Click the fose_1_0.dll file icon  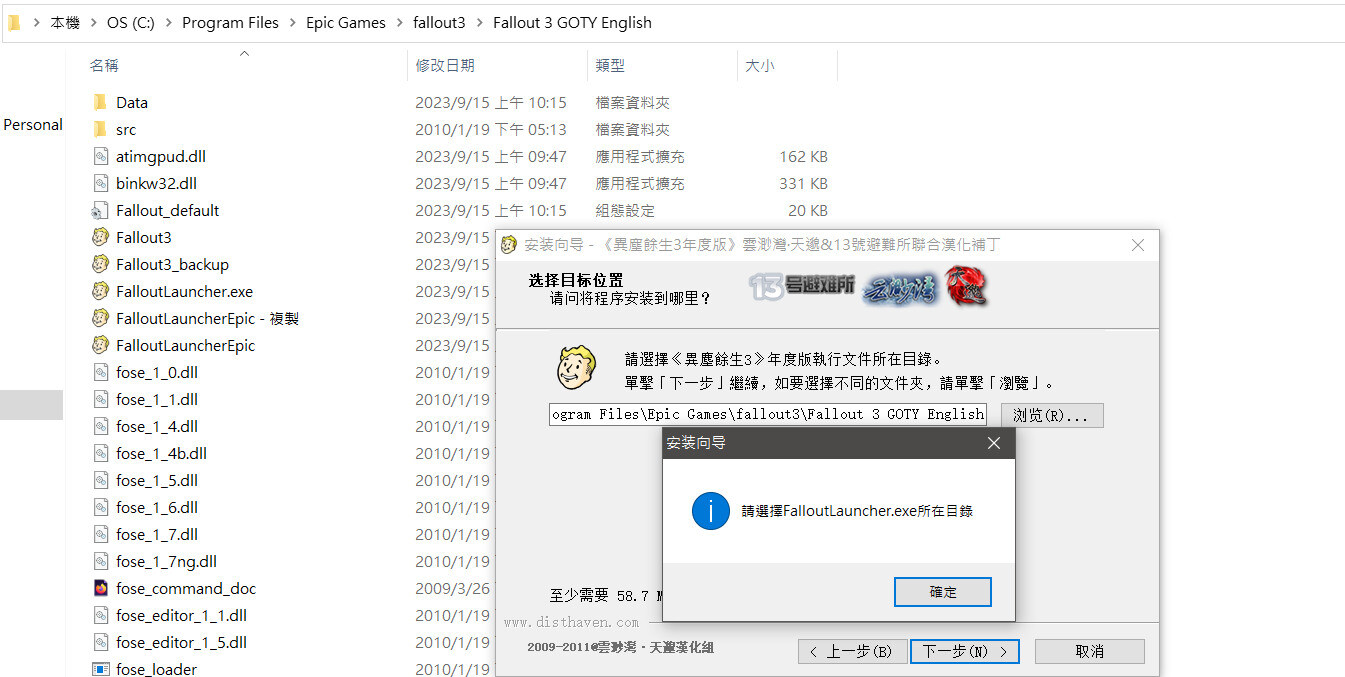(100, 372)
